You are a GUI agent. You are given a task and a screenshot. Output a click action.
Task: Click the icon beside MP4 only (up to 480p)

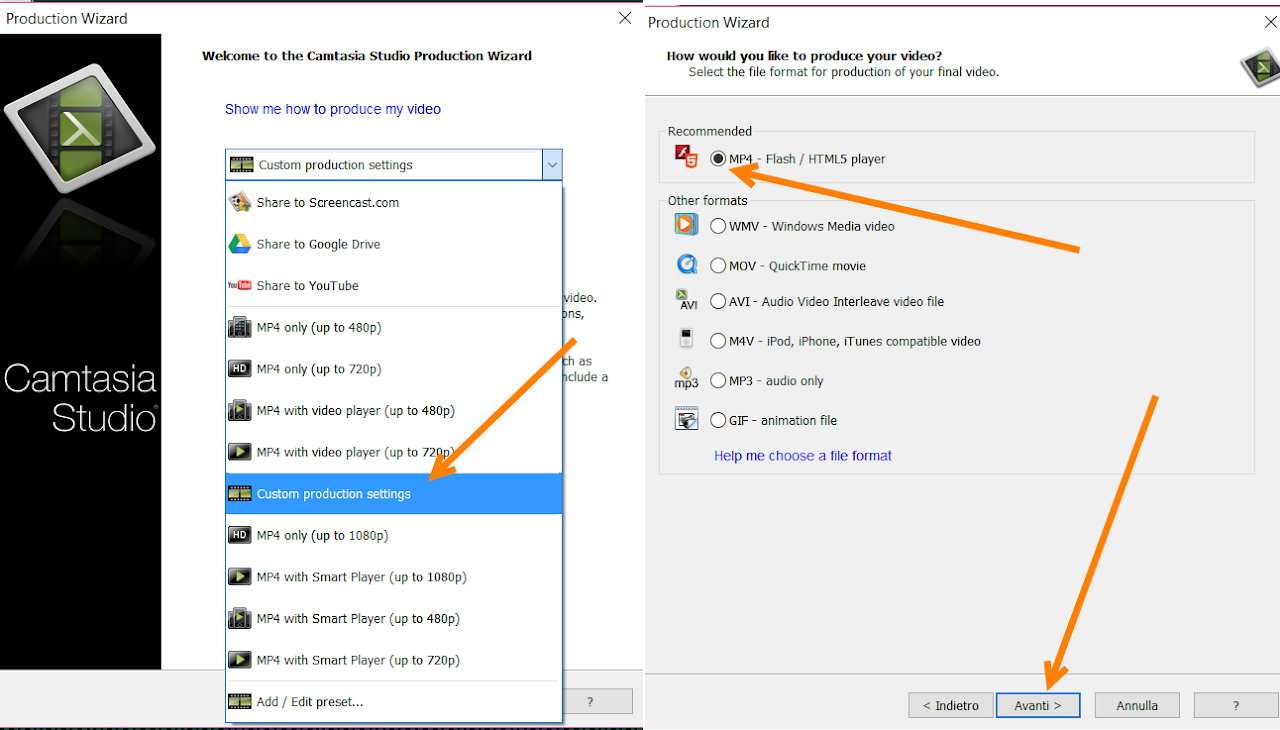tap(240, 327)
